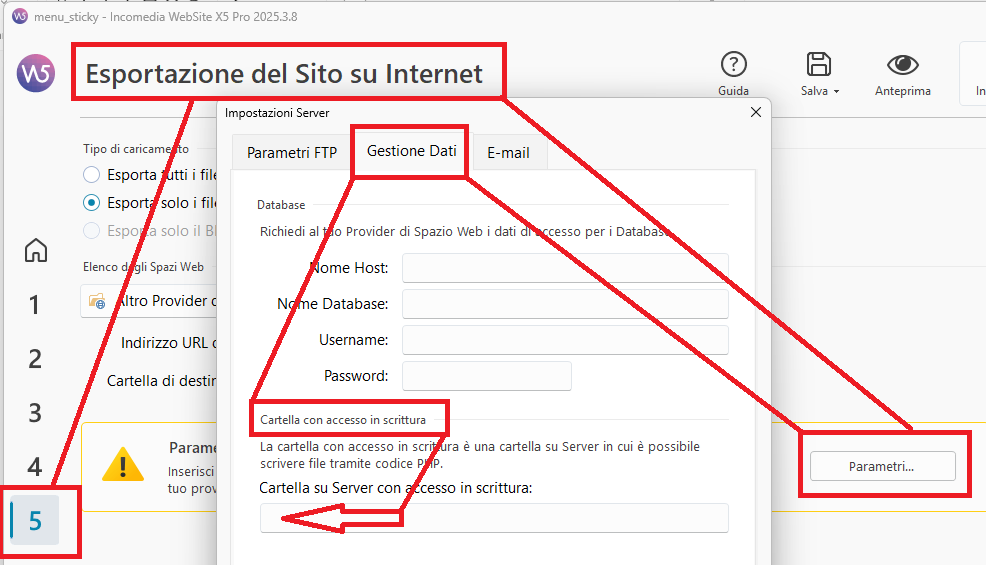
Task: Jump to step 3 in sidebar
Action: (x=35, y=413)
